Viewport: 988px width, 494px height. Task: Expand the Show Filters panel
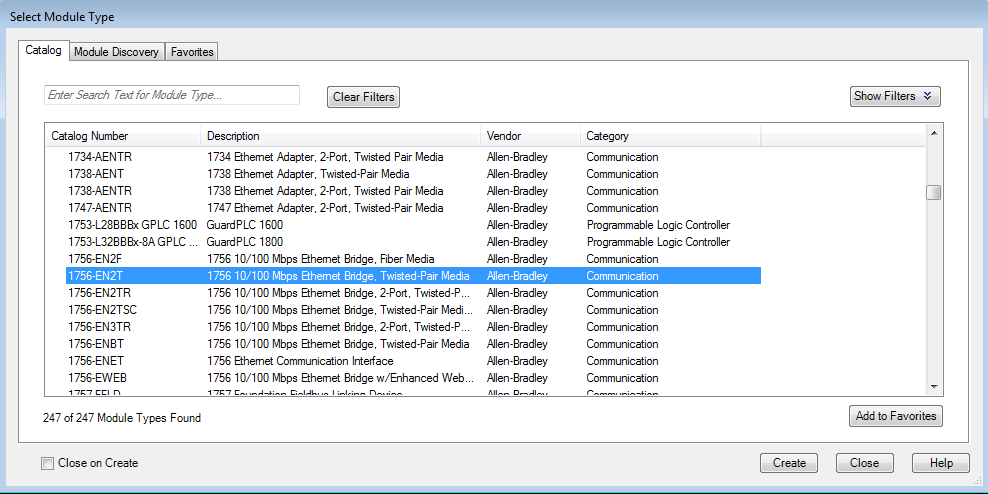[895, 96]
